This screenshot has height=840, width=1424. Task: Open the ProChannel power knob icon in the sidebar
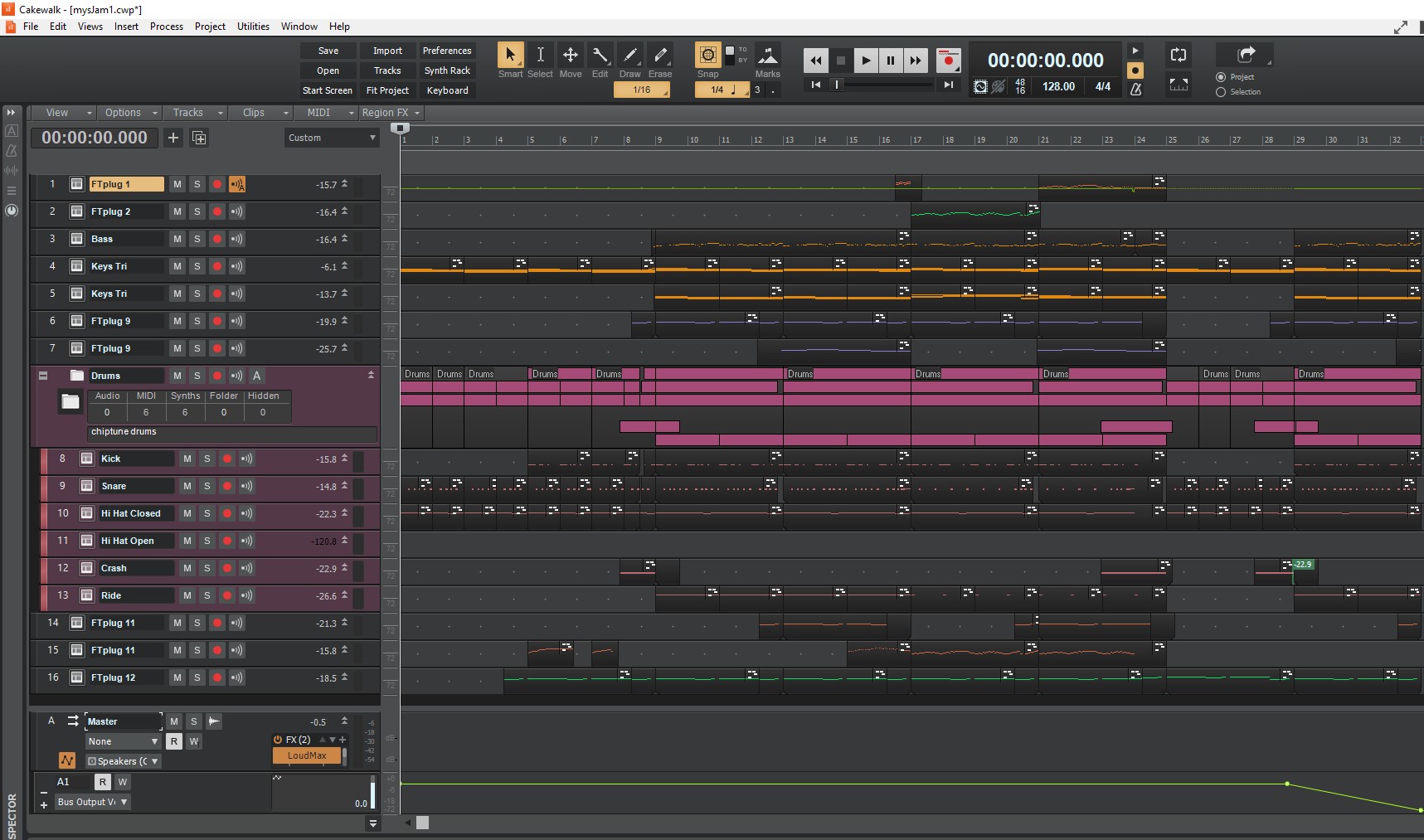(x=12, y=211)
